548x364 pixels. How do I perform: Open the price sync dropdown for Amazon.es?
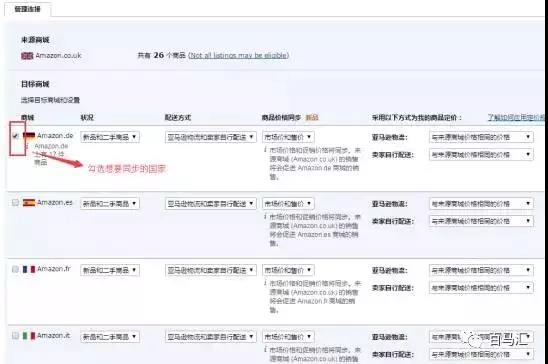pos(288,203)
